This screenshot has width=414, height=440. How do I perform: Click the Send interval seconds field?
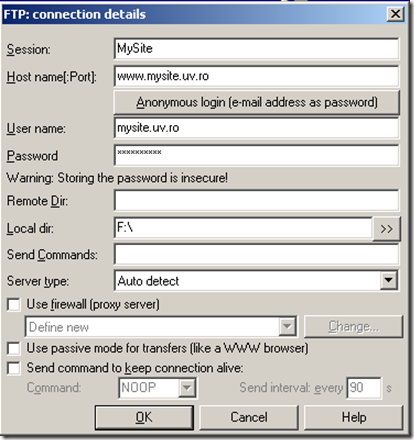click(x=364, y=388)
